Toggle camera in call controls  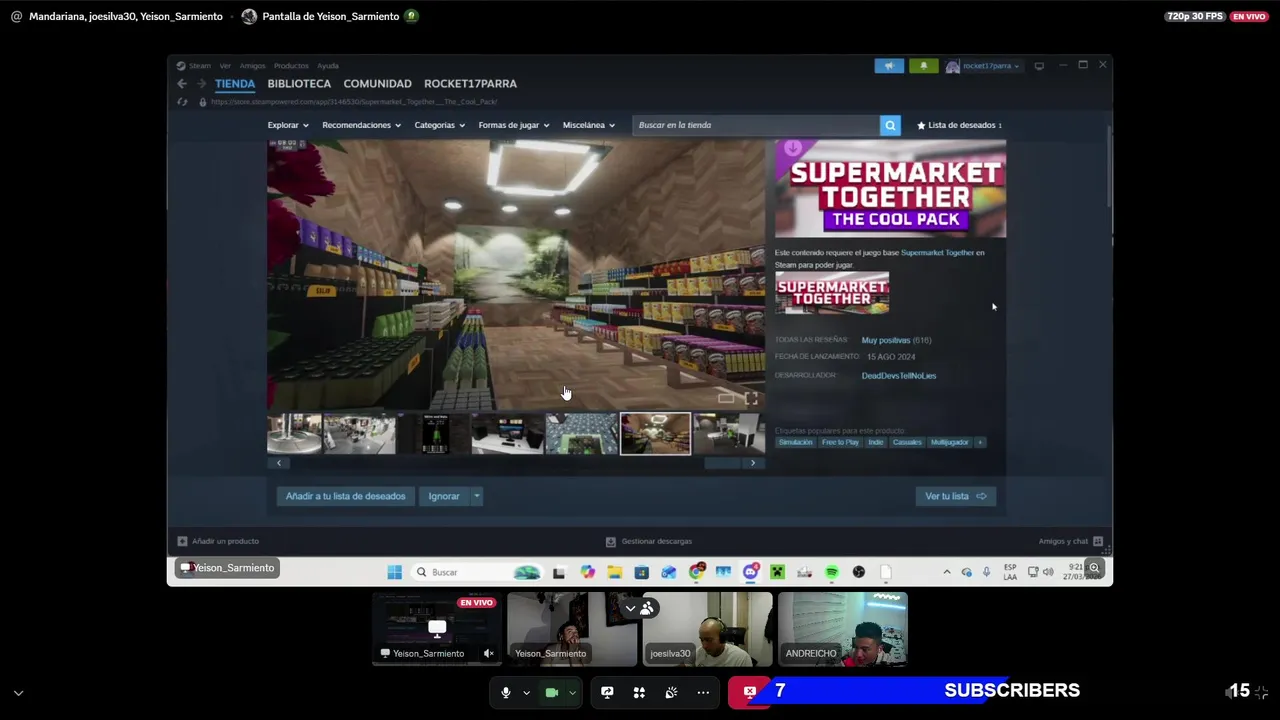[551, 692]
